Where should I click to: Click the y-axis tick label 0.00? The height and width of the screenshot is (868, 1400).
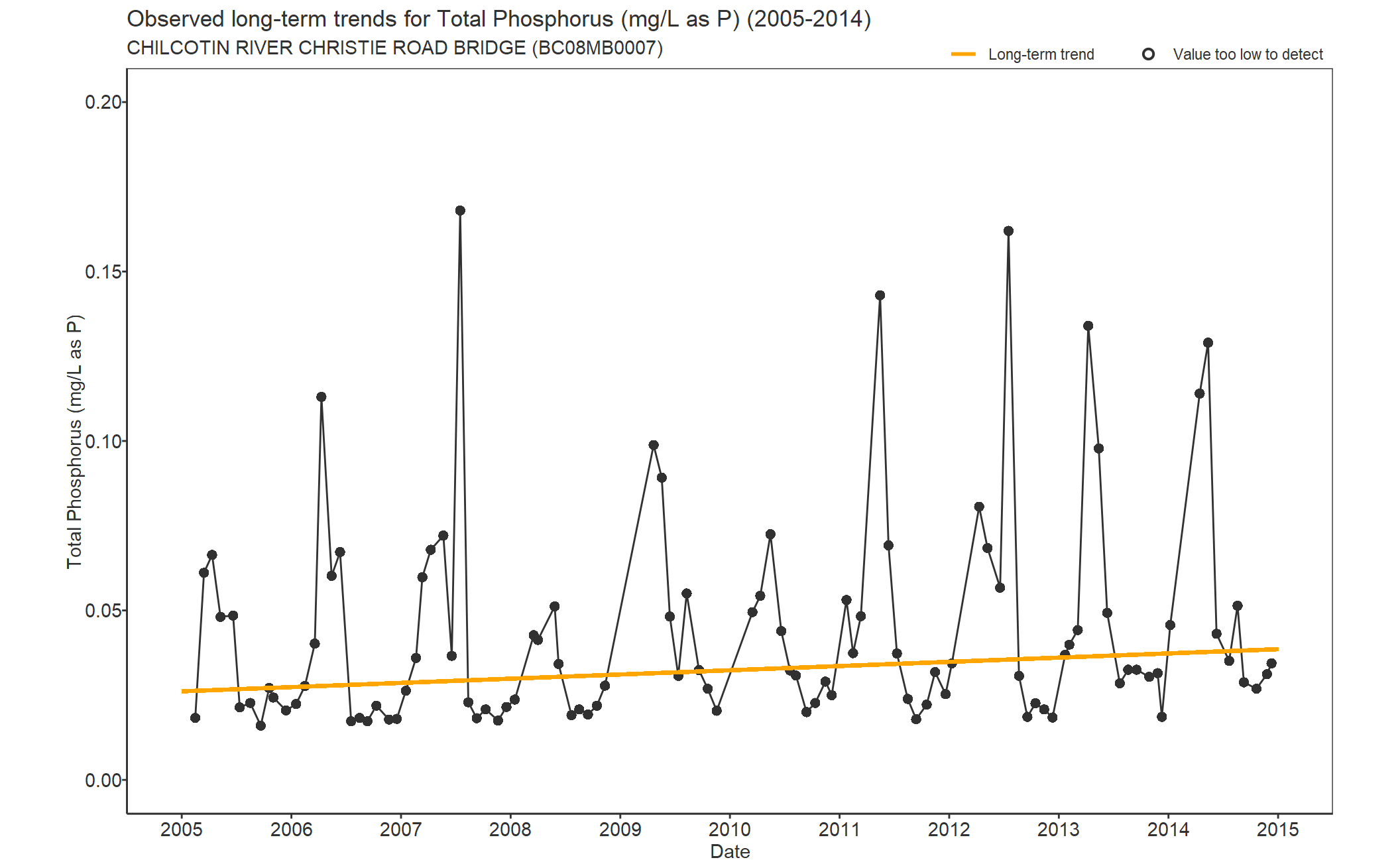tap(103, 780)
